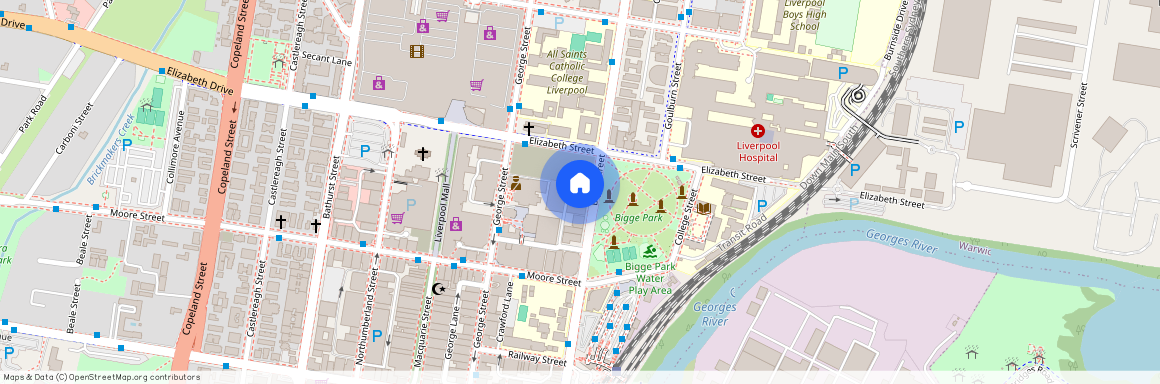This screenshot has width=1160, height=384.
Task: Click the parking icon above All Saints Catholic College
Action: coord(559,23)
